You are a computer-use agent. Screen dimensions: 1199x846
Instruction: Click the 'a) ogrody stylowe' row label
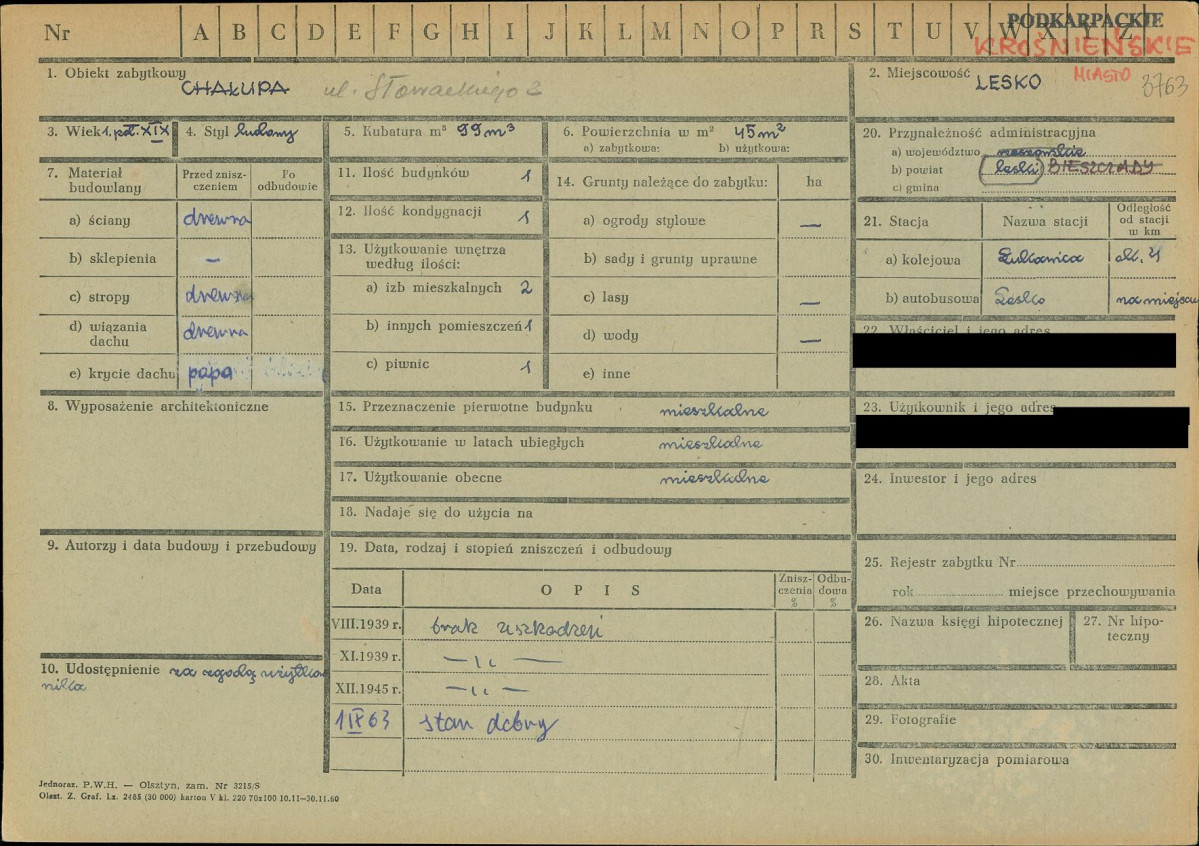click(644, 220)
